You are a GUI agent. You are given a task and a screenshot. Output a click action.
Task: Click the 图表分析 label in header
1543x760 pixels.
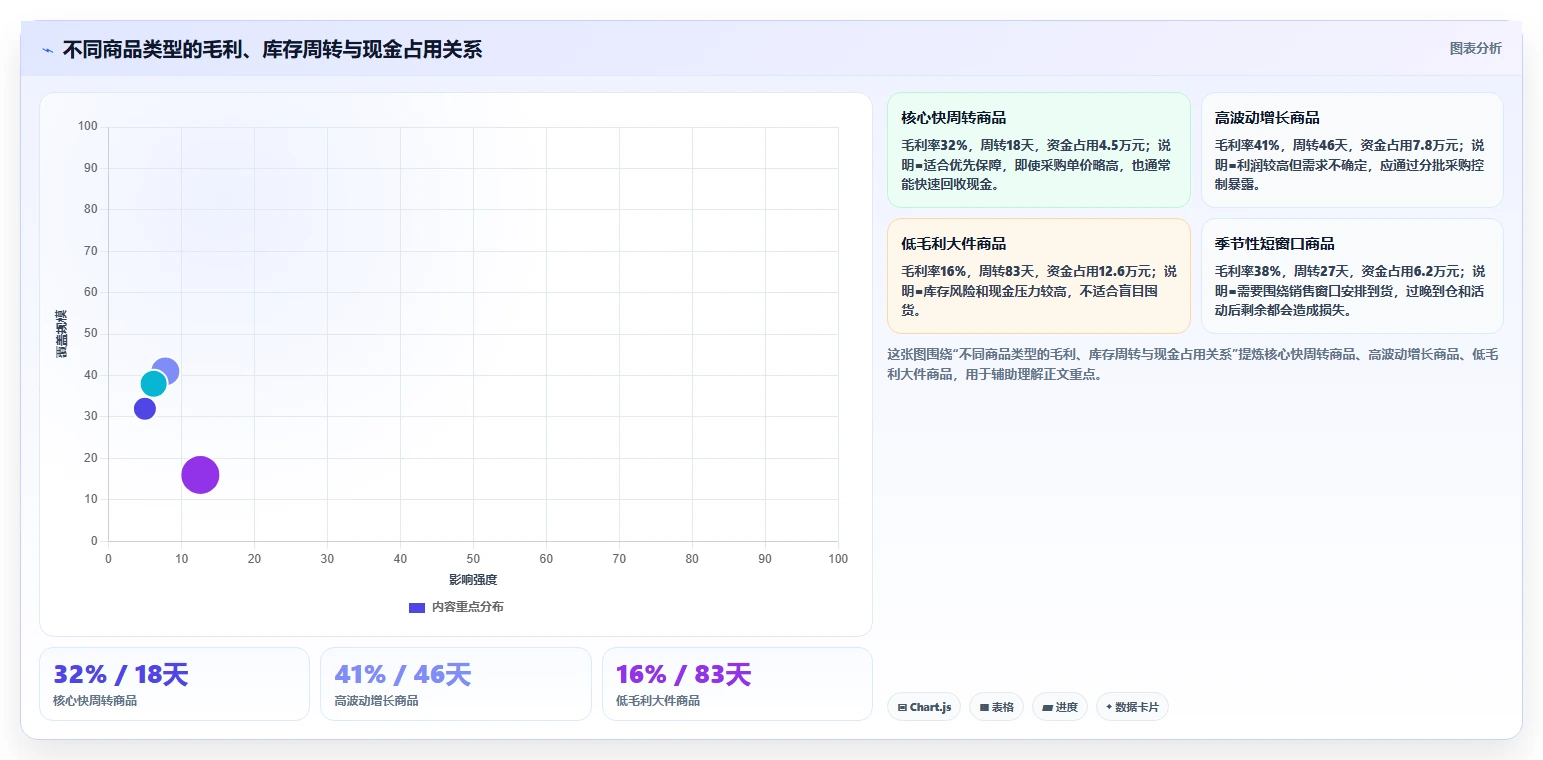pos(1475,48)
